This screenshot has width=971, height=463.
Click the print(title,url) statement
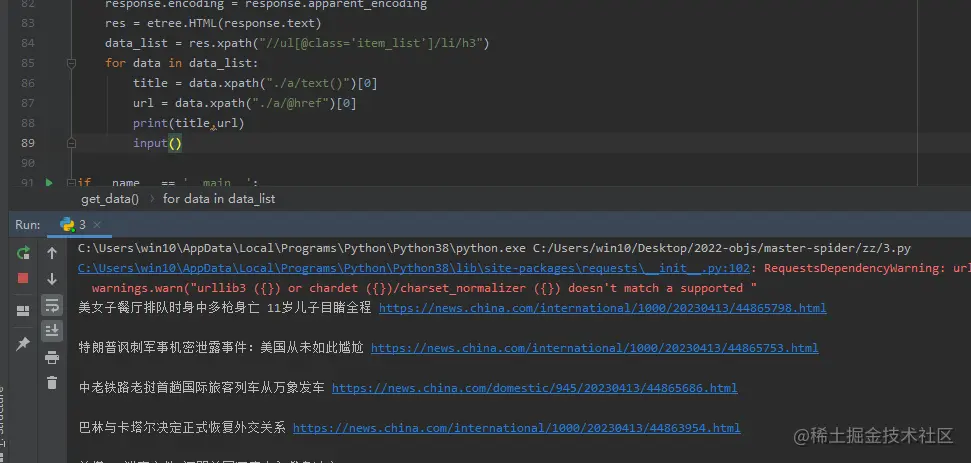click(189, 123)
